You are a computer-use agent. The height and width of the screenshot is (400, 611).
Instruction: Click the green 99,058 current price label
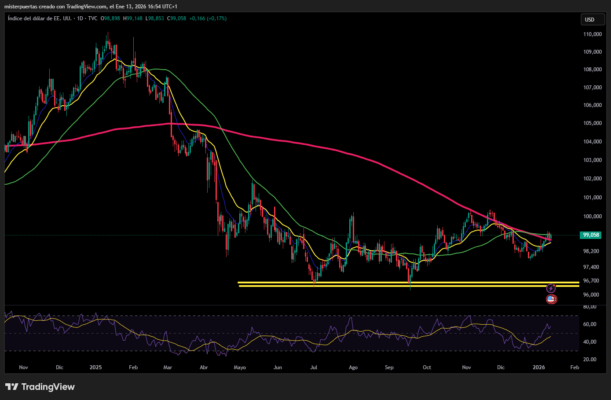coord(590,235)
